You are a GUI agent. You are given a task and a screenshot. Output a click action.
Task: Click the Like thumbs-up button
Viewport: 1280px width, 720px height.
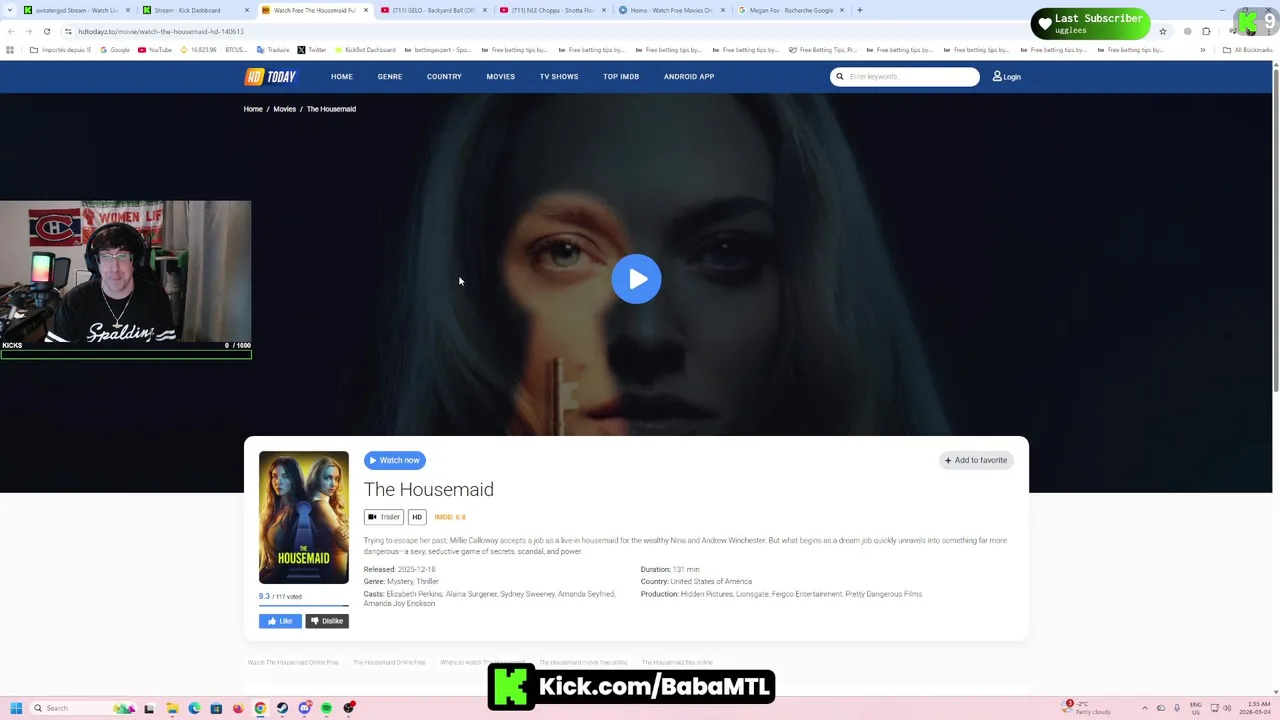[x=280, y=621]
